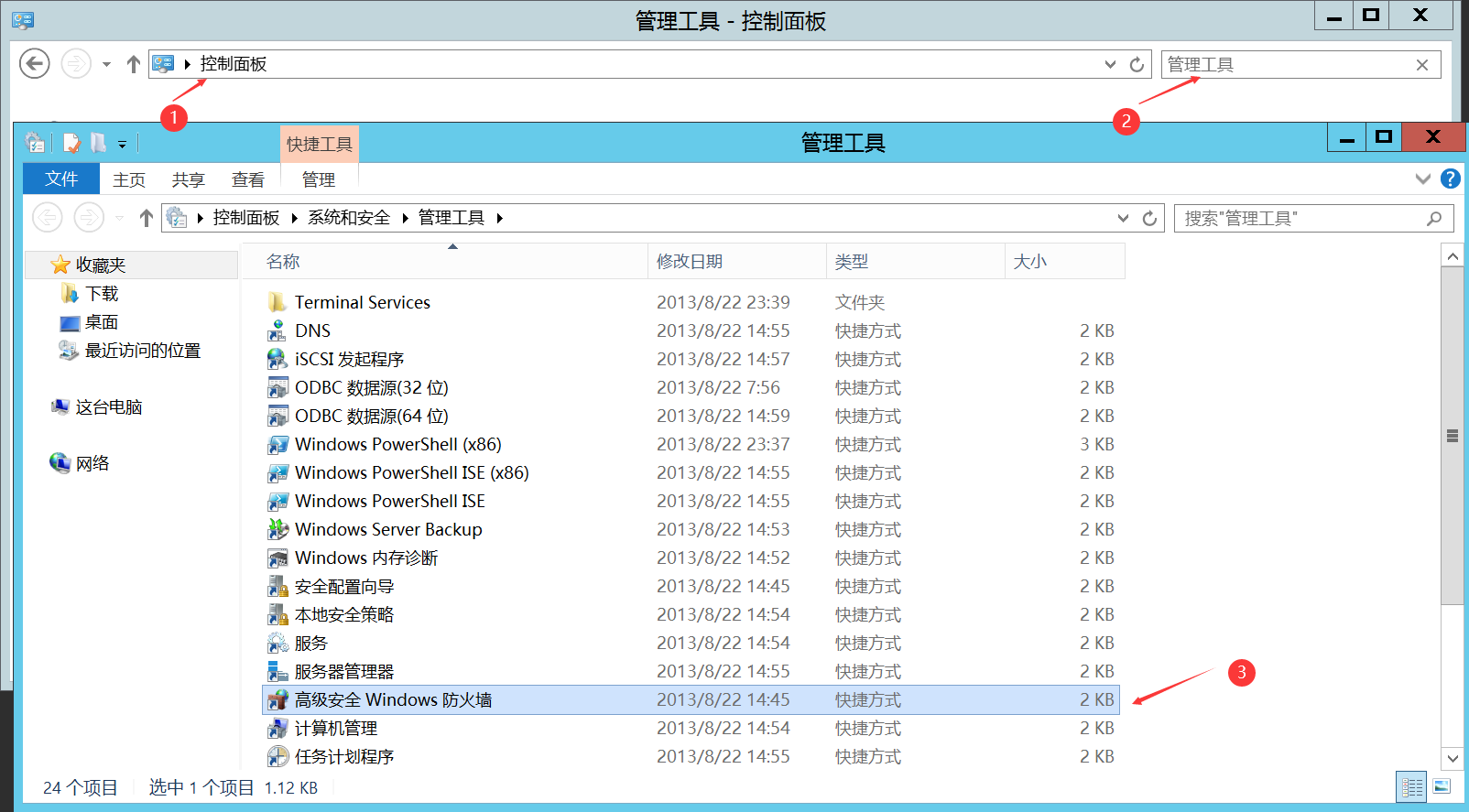Select Windows PowerShell ISE (x86) icon
Image resolution: width=1469 pixels, height=812 pixels.
click(x=277, y=472)
